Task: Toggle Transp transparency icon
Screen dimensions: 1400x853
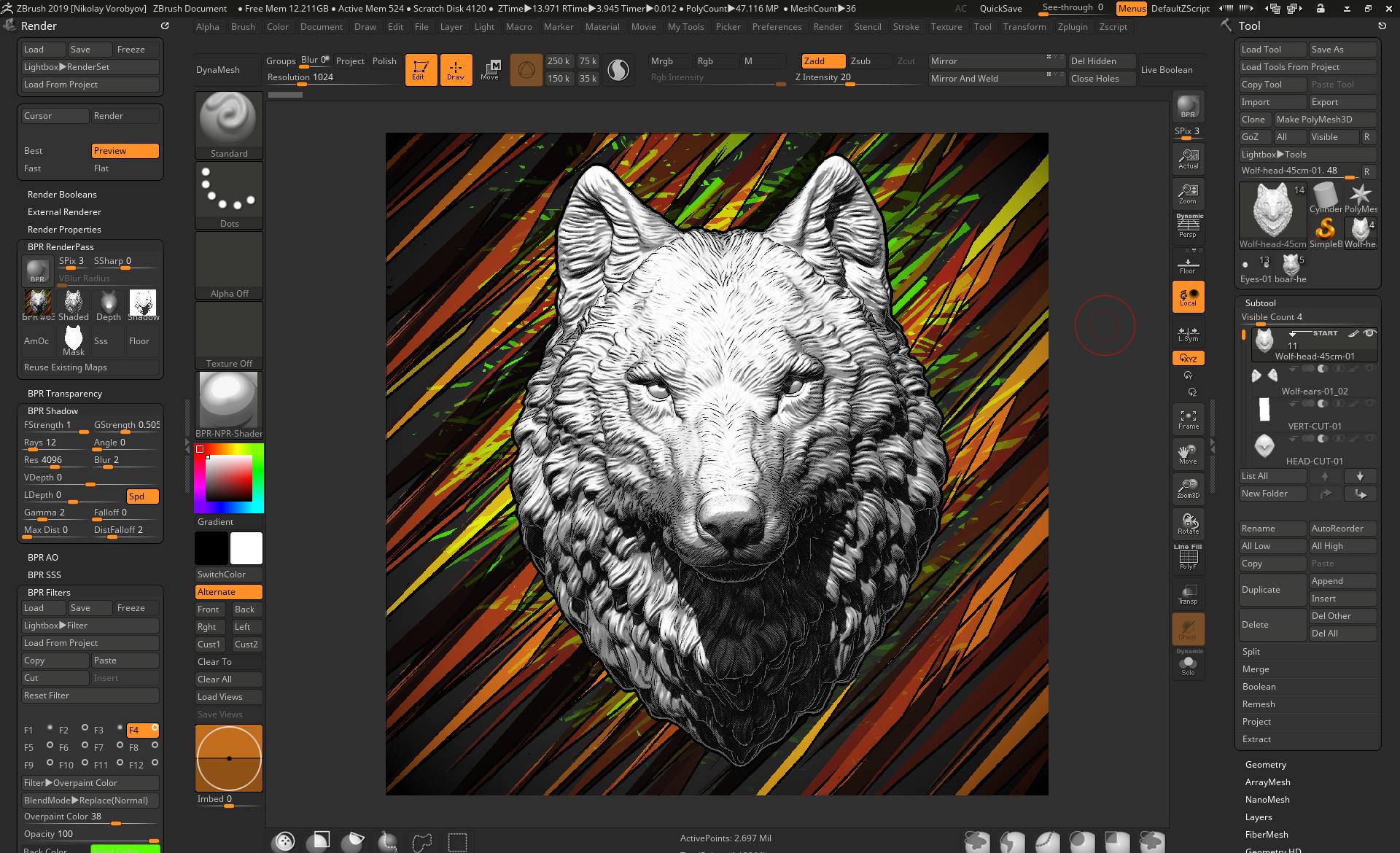Action: (x=1188, y=593)
